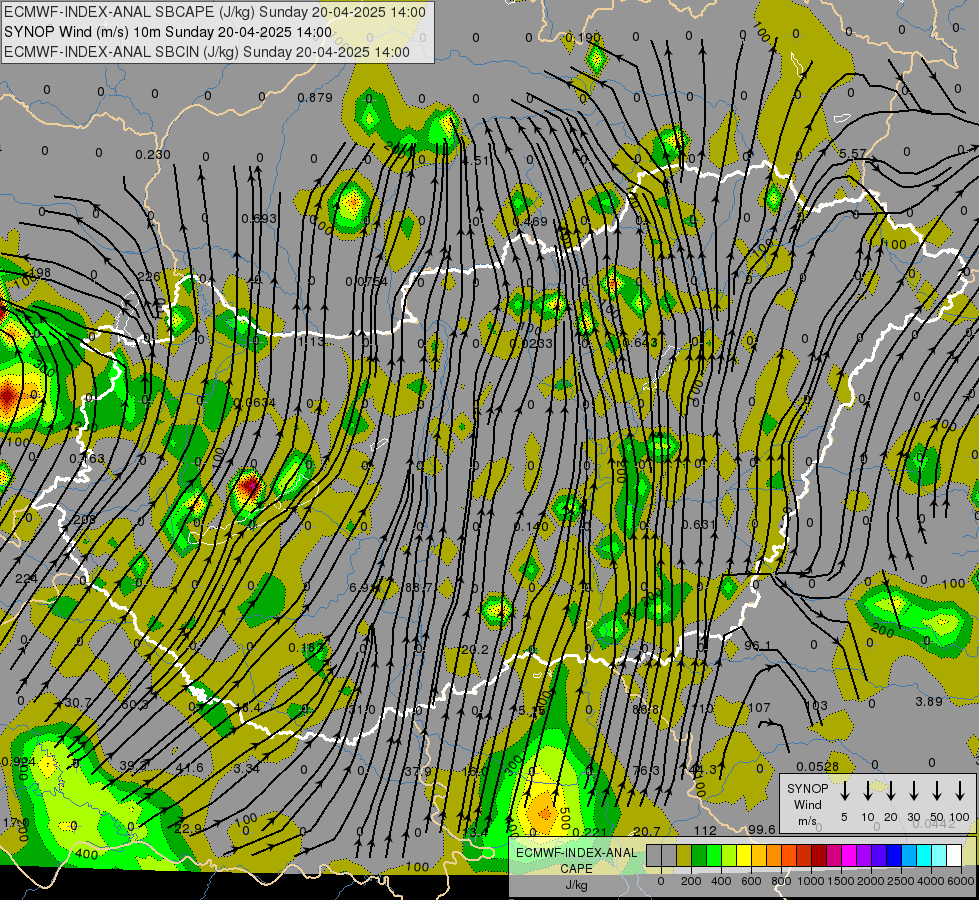Click the '3.34' value on the map
Viewport: 979px width, 900px height.
click(x=247, y=768)
